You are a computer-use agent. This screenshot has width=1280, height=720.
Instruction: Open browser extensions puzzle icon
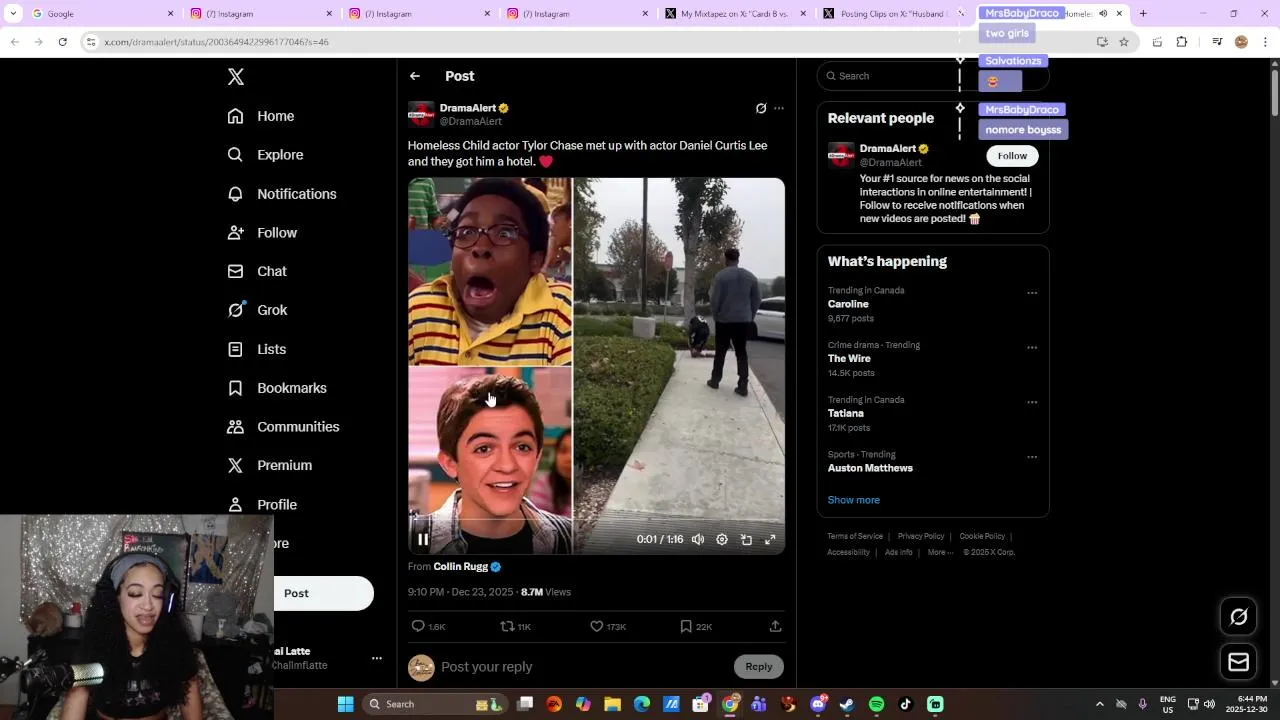(x=1181, y=42)
